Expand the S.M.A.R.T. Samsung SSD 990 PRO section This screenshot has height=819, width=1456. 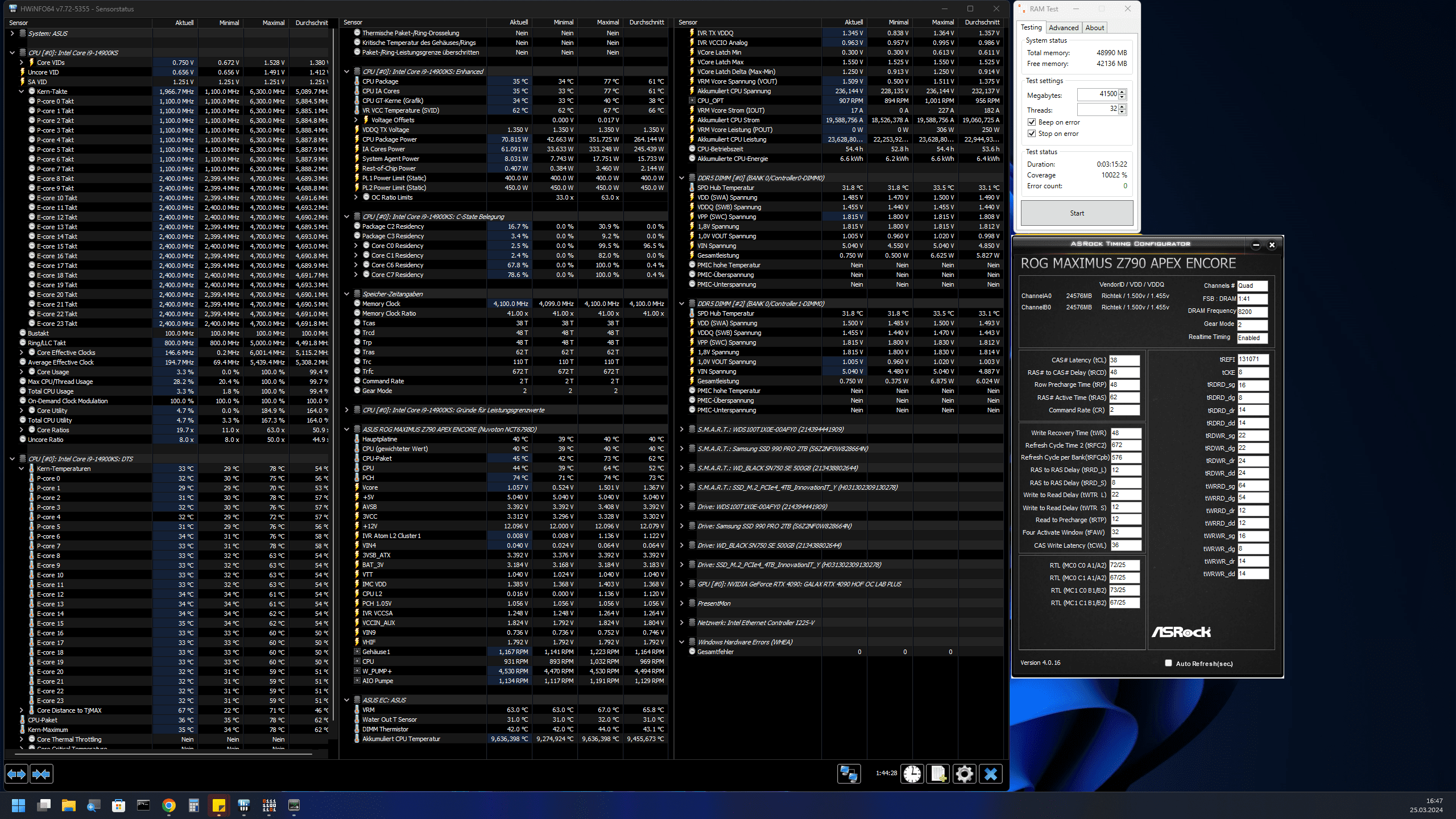[x=682, y=449]
